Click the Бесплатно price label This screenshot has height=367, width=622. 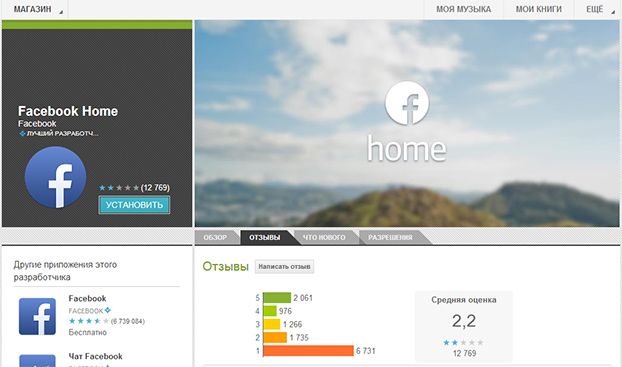[x=88, y=332]
